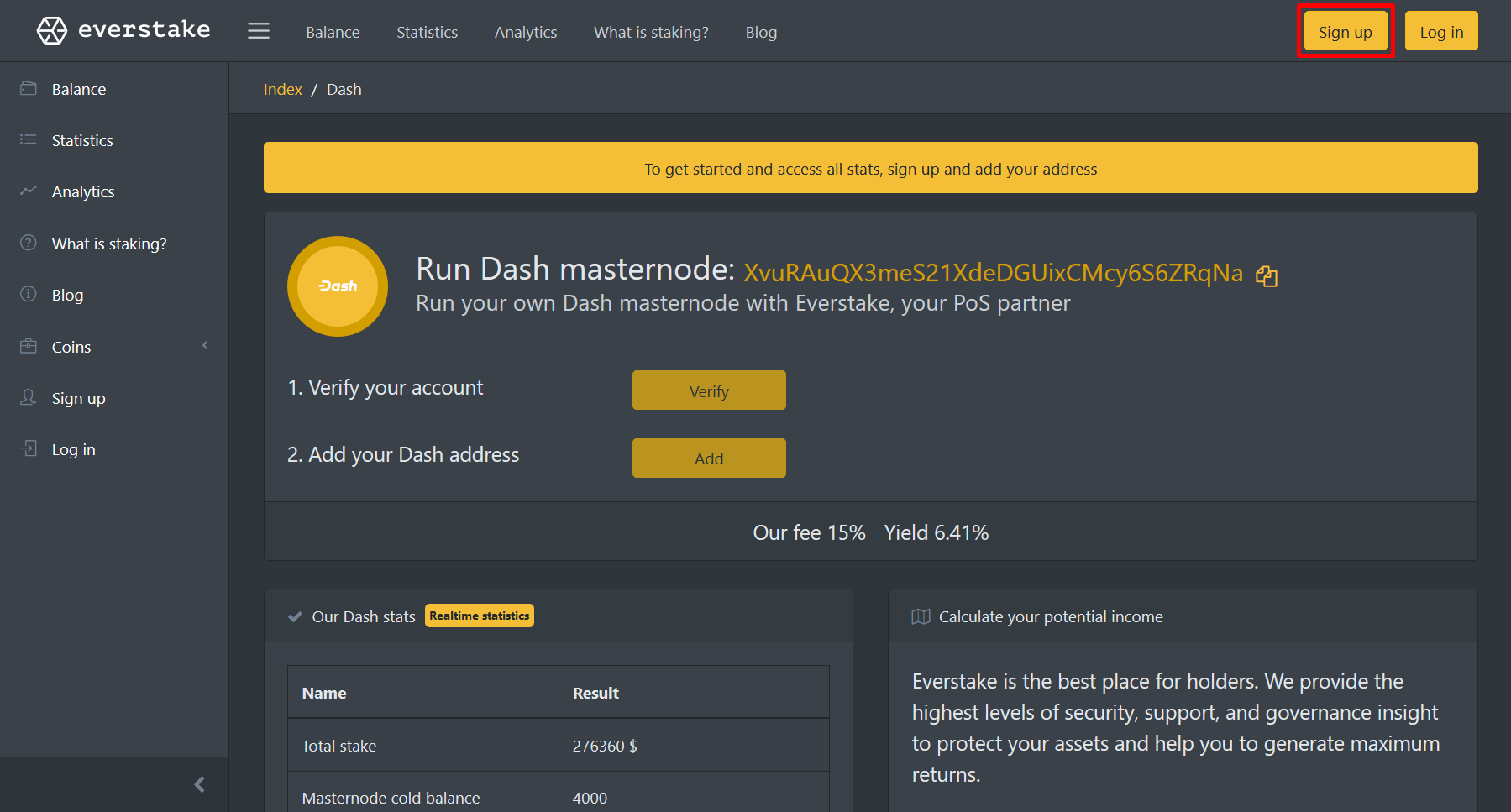Click the yellow get started banner
The width and height of the screenshot is (1511, 812).
pos(871,168)
